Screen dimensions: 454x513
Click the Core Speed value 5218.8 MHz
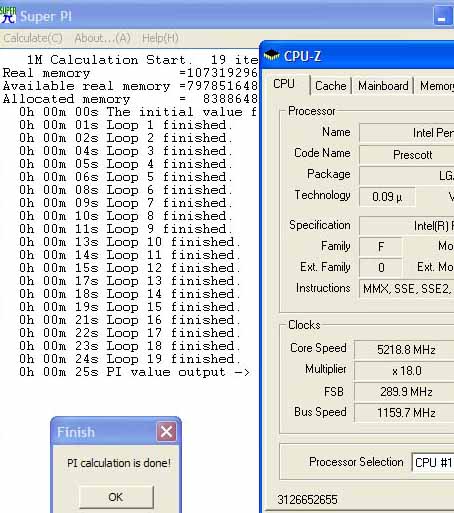[404, 350]
